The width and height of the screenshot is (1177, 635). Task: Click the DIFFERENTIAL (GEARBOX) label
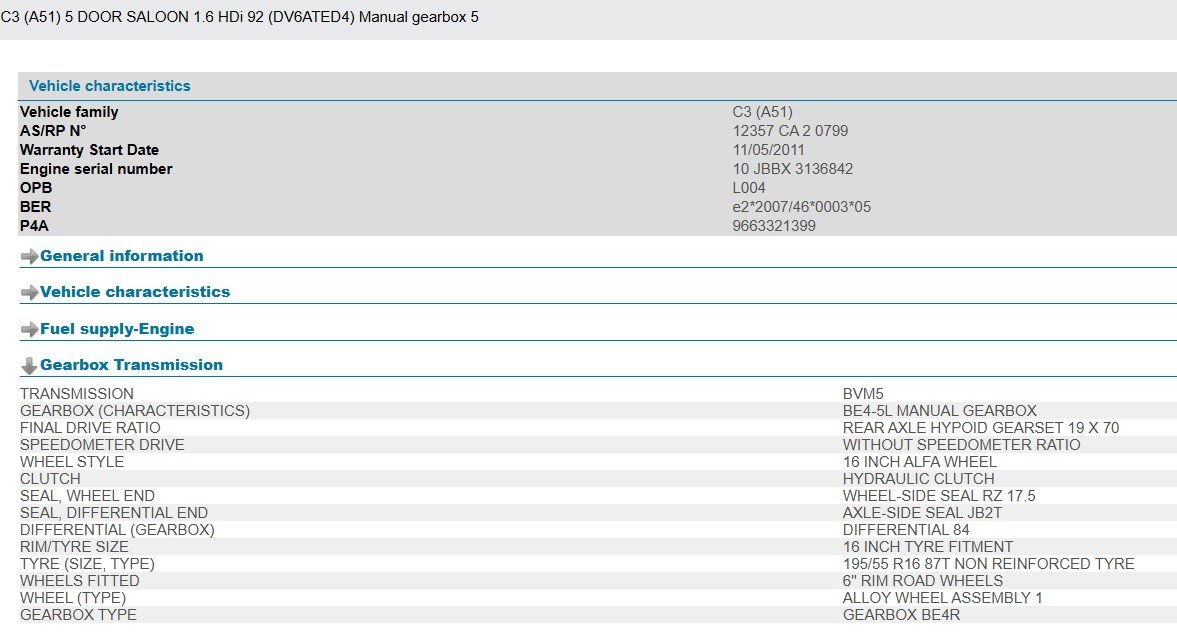pyautogui.click(x=117, y=530)
